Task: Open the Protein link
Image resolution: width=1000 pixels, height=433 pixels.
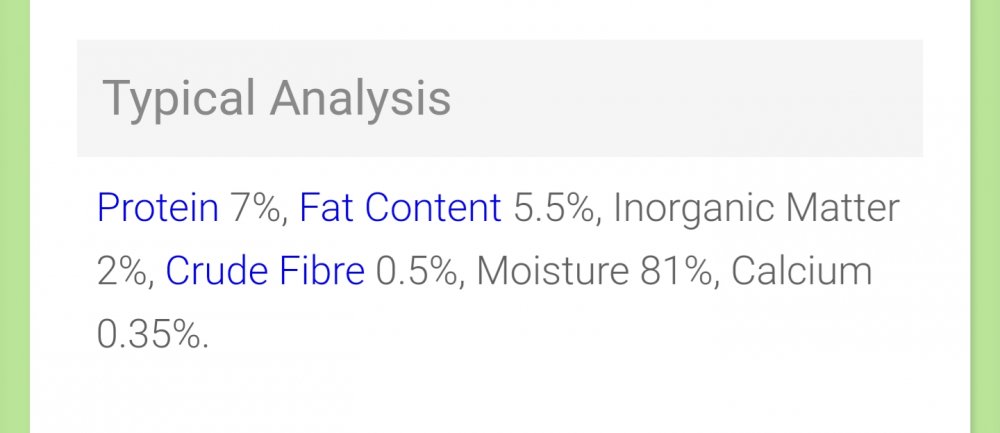Action: 158,208
